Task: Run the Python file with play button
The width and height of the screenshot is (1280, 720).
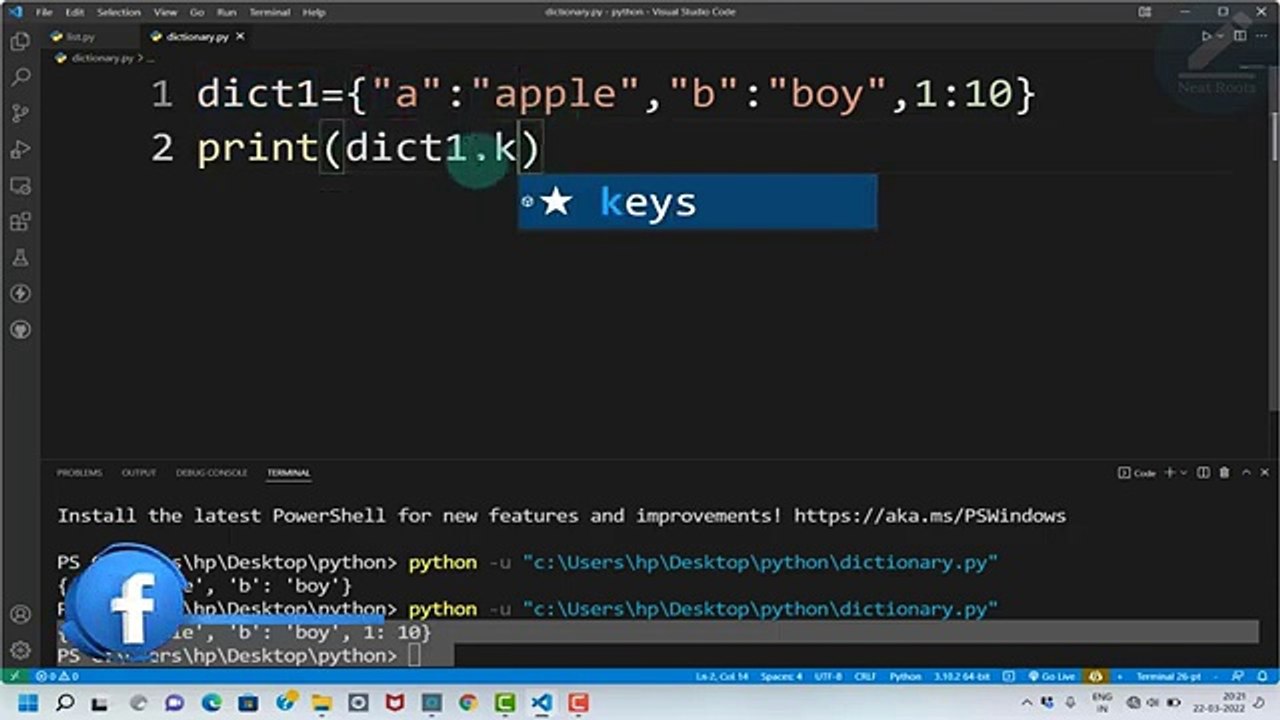Action: (x=1206, y=36)
